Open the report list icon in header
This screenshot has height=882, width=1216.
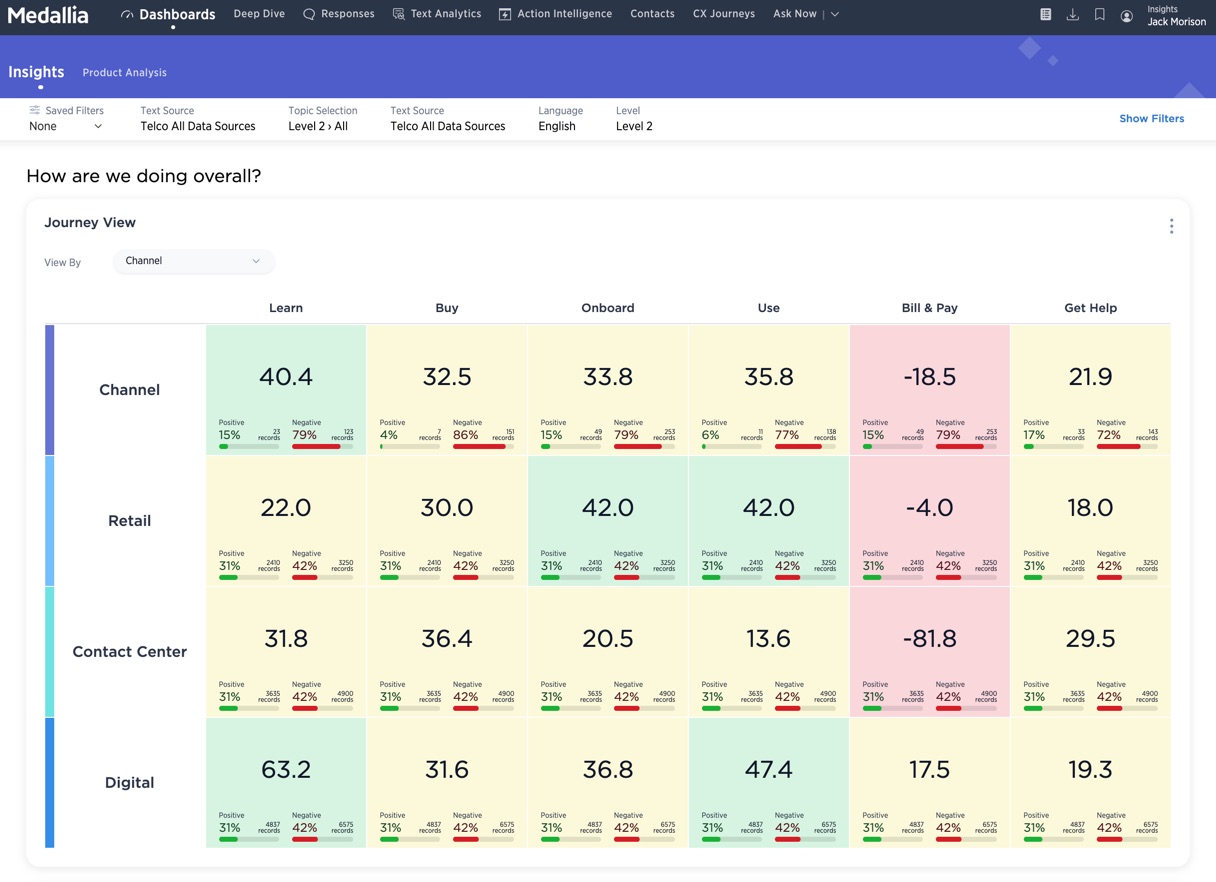(1045, 15)
